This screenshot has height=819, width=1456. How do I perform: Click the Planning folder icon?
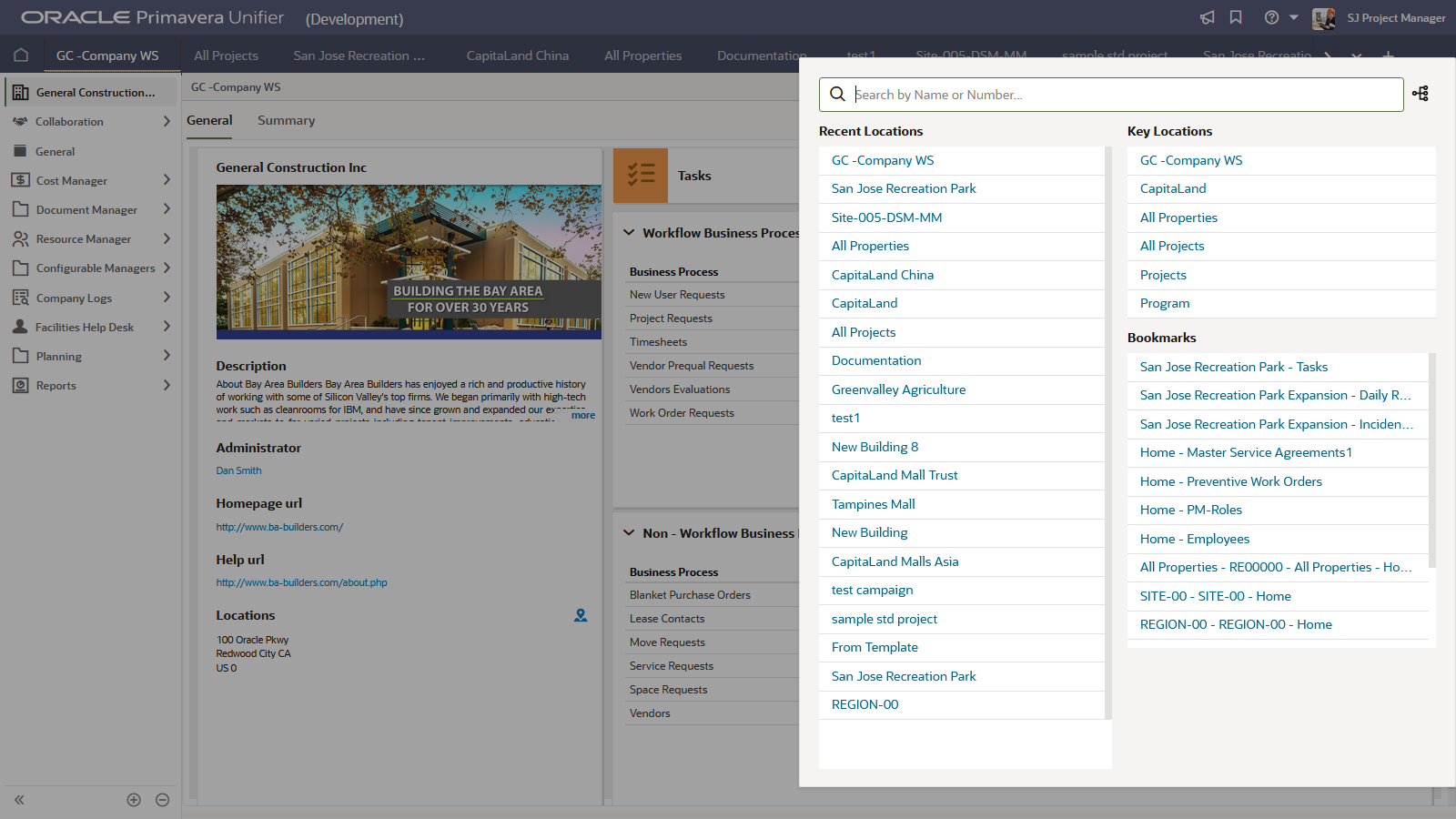[x=20, y=356]
